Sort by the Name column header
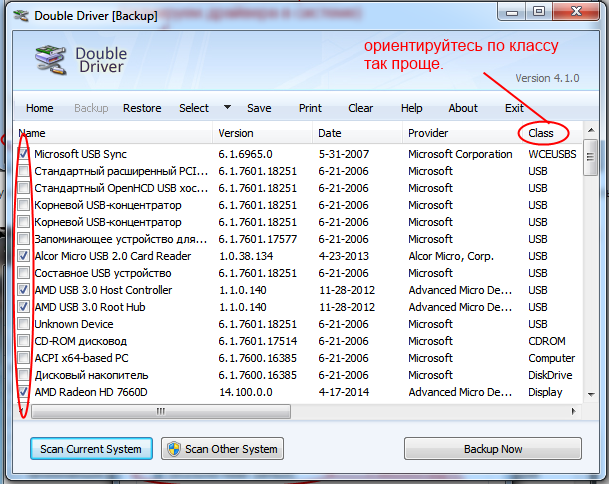This screenshot has width=609, height=484. pyautogui.click(x=113, y=133)
